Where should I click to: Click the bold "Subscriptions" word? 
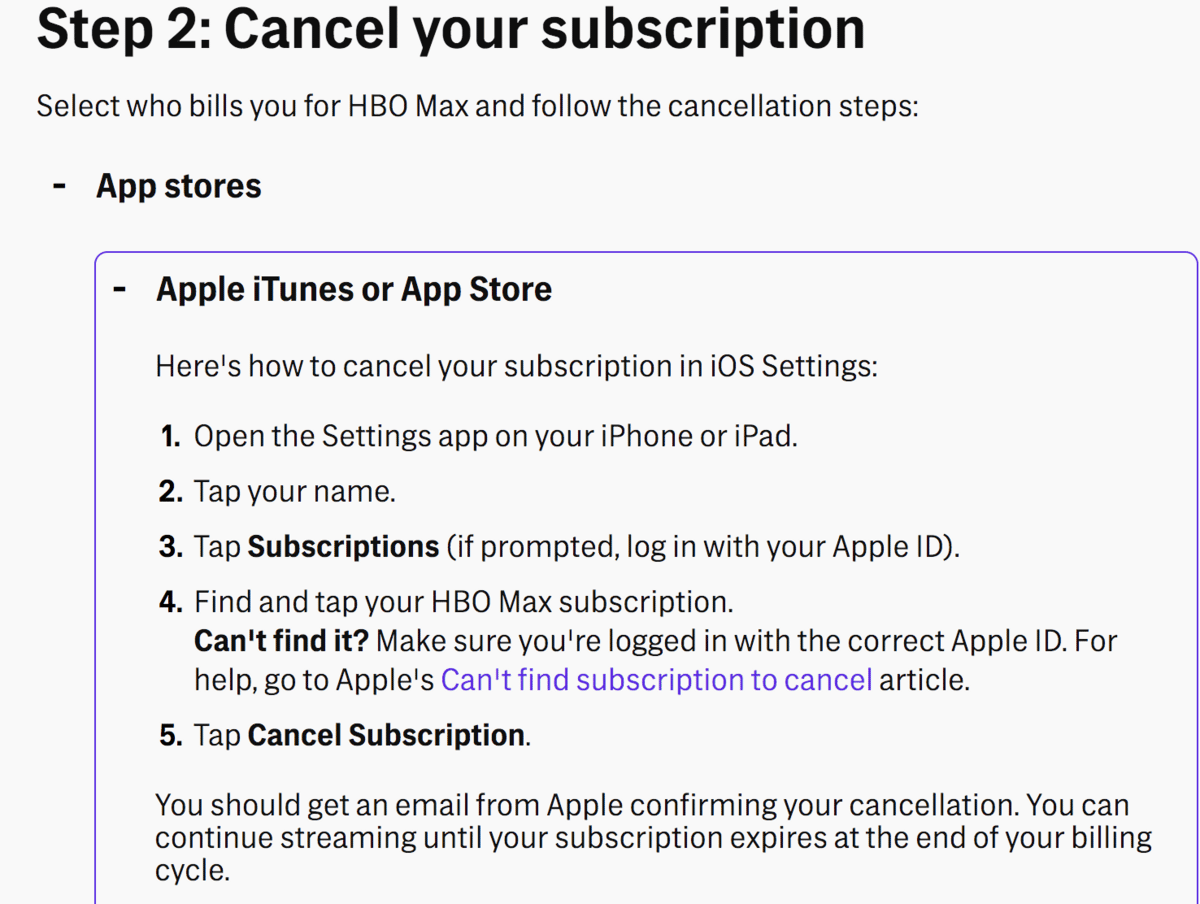click(x=343, y=547)
